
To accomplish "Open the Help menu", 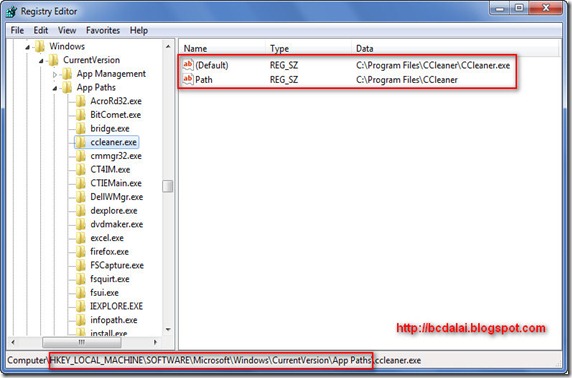I will 139,30.
